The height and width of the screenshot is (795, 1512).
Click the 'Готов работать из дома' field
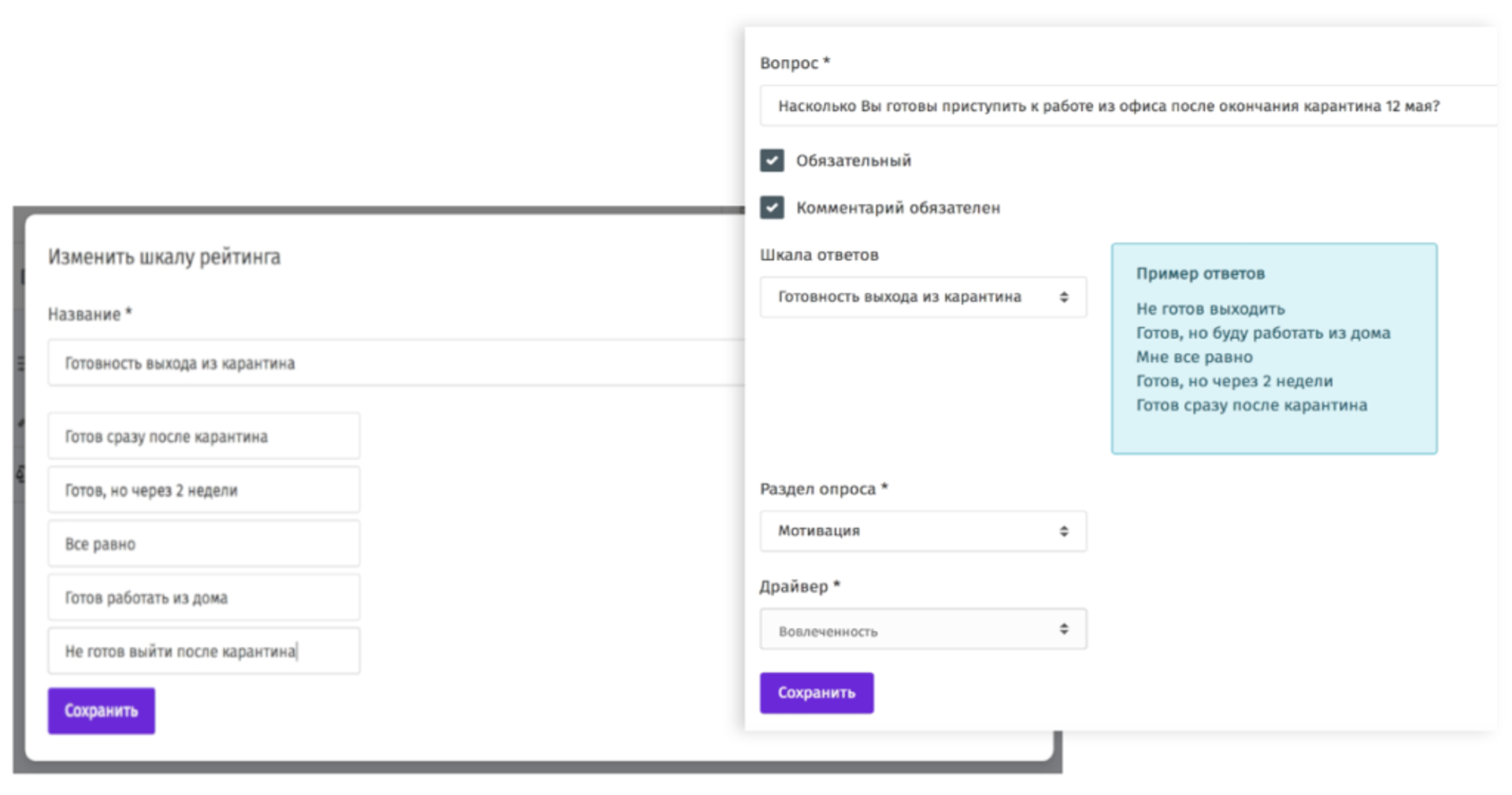[204, 597]
